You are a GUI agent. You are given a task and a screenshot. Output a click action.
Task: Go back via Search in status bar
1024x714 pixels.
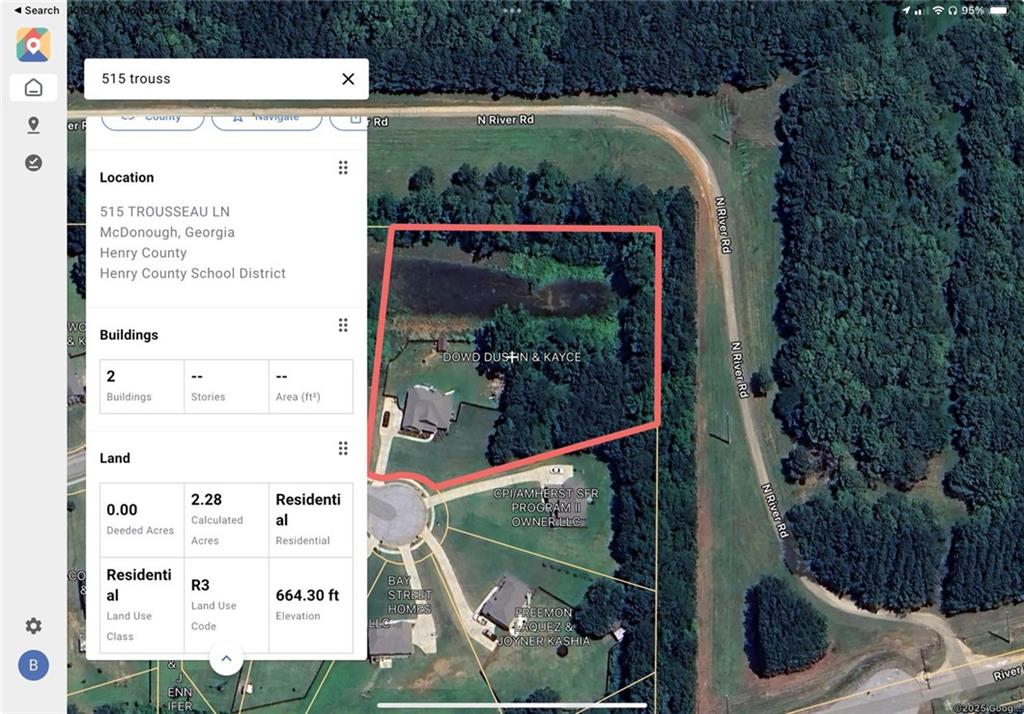point(37,10)
